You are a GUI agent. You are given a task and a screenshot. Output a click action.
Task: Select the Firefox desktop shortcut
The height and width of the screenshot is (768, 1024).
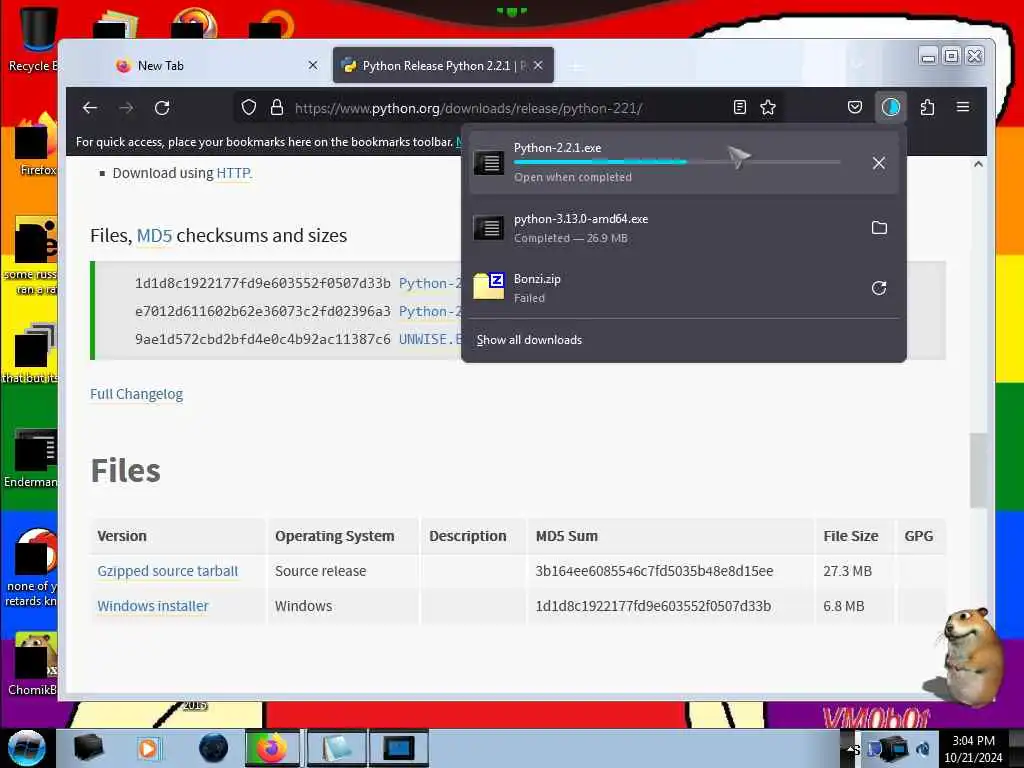click(x=37, y=145)
